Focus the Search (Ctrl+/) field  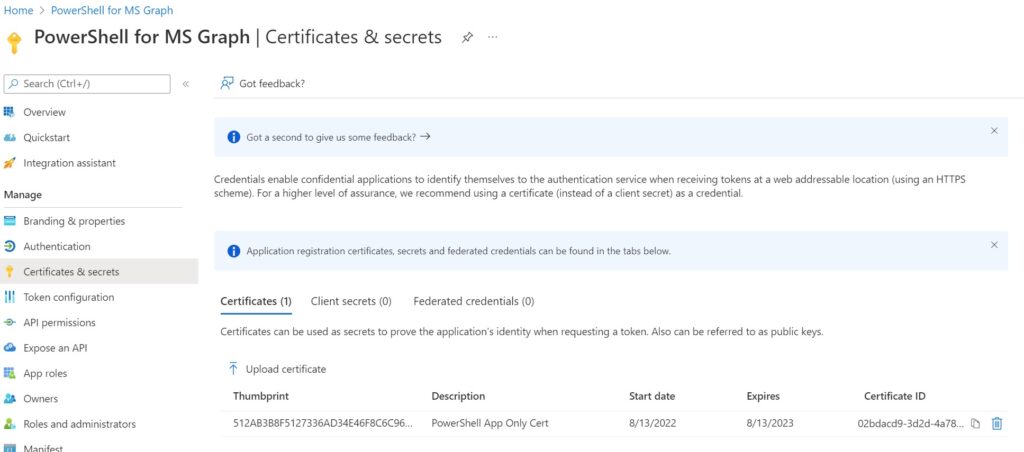87,84
